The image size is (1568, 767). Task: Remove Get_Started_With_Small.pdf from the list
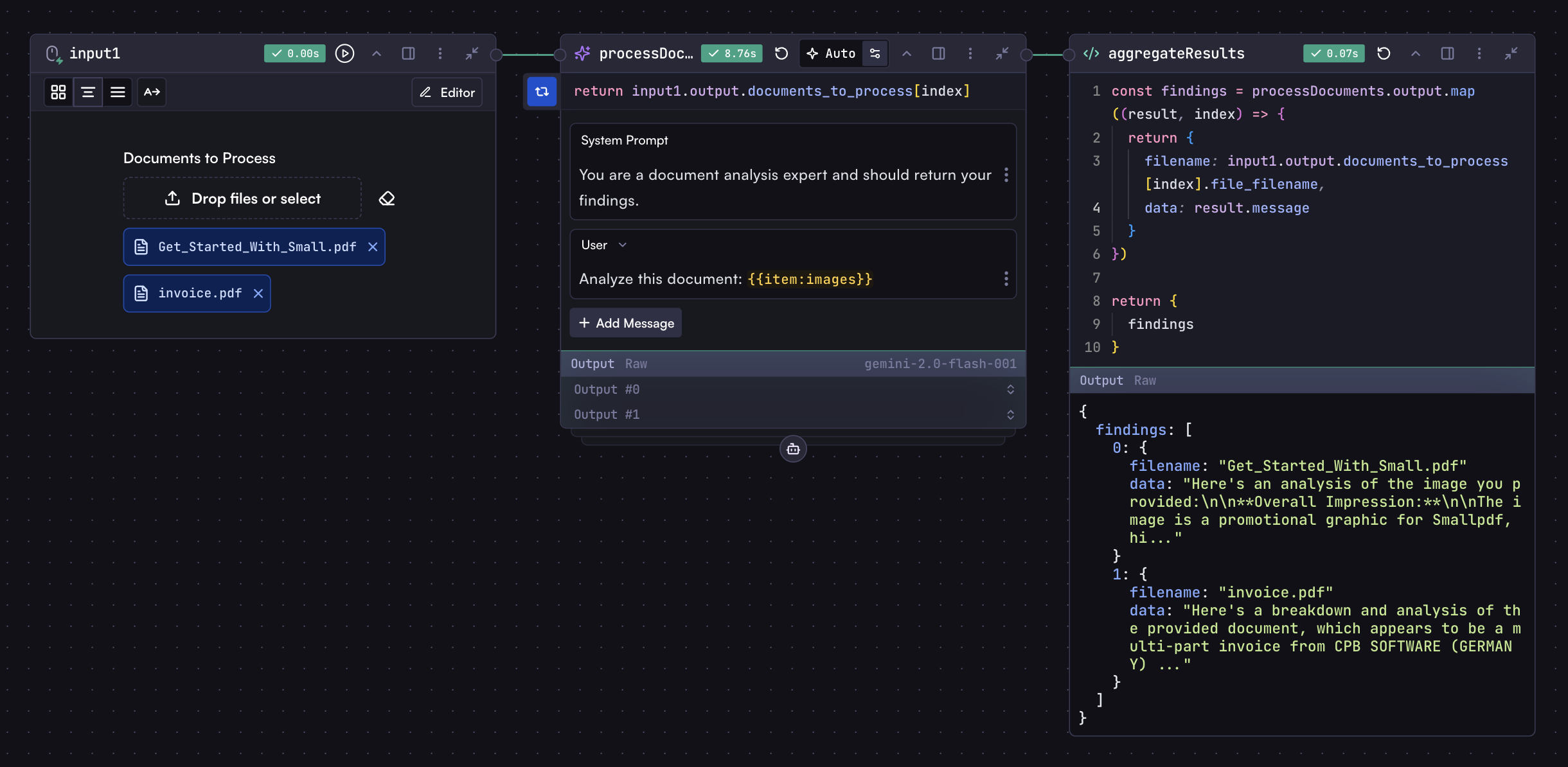click(x=373, y=247)
